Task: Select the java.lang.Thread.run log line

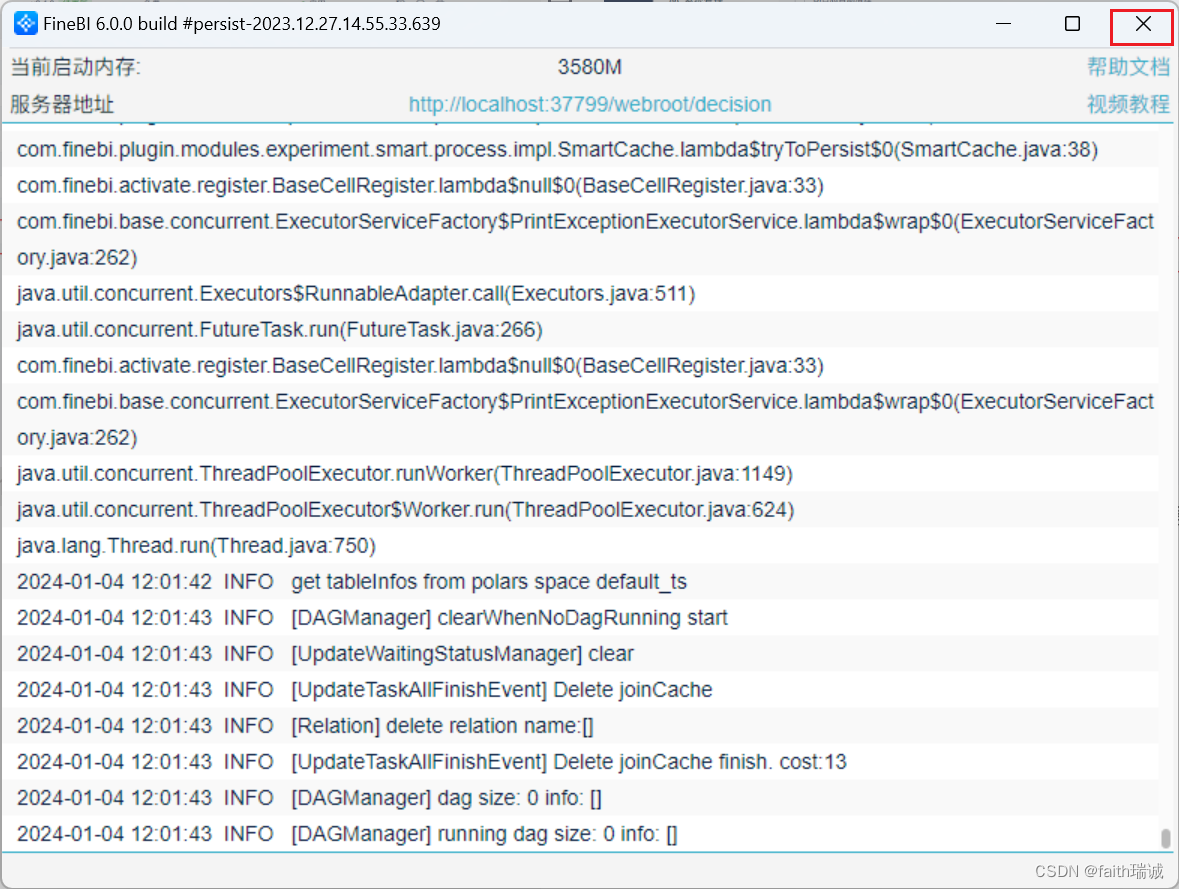Action: 196,546
